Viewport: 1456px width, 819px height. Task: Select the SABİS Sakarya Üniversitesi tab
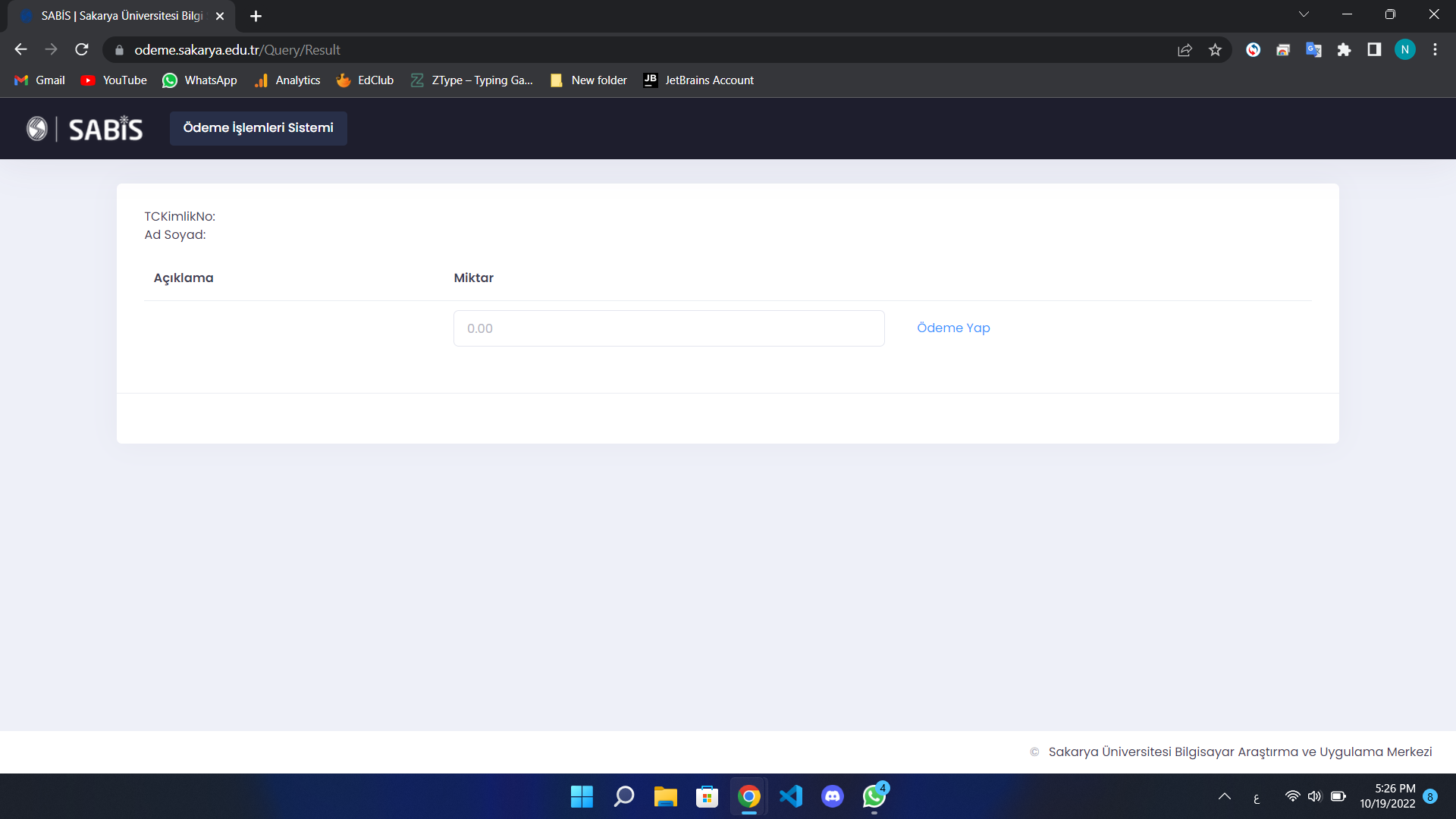pyautogui.click(x=121, y=16)
